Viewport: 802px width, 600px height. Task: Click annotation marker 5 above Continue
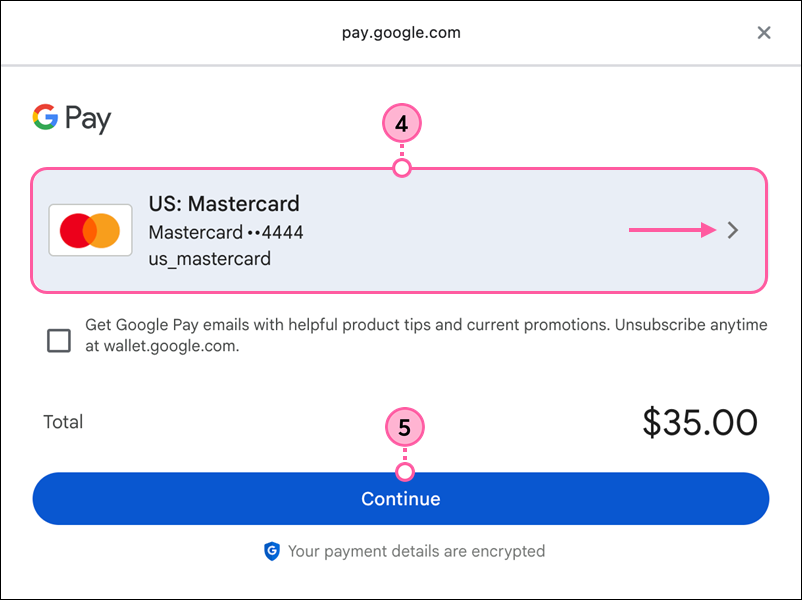point(404,427)
